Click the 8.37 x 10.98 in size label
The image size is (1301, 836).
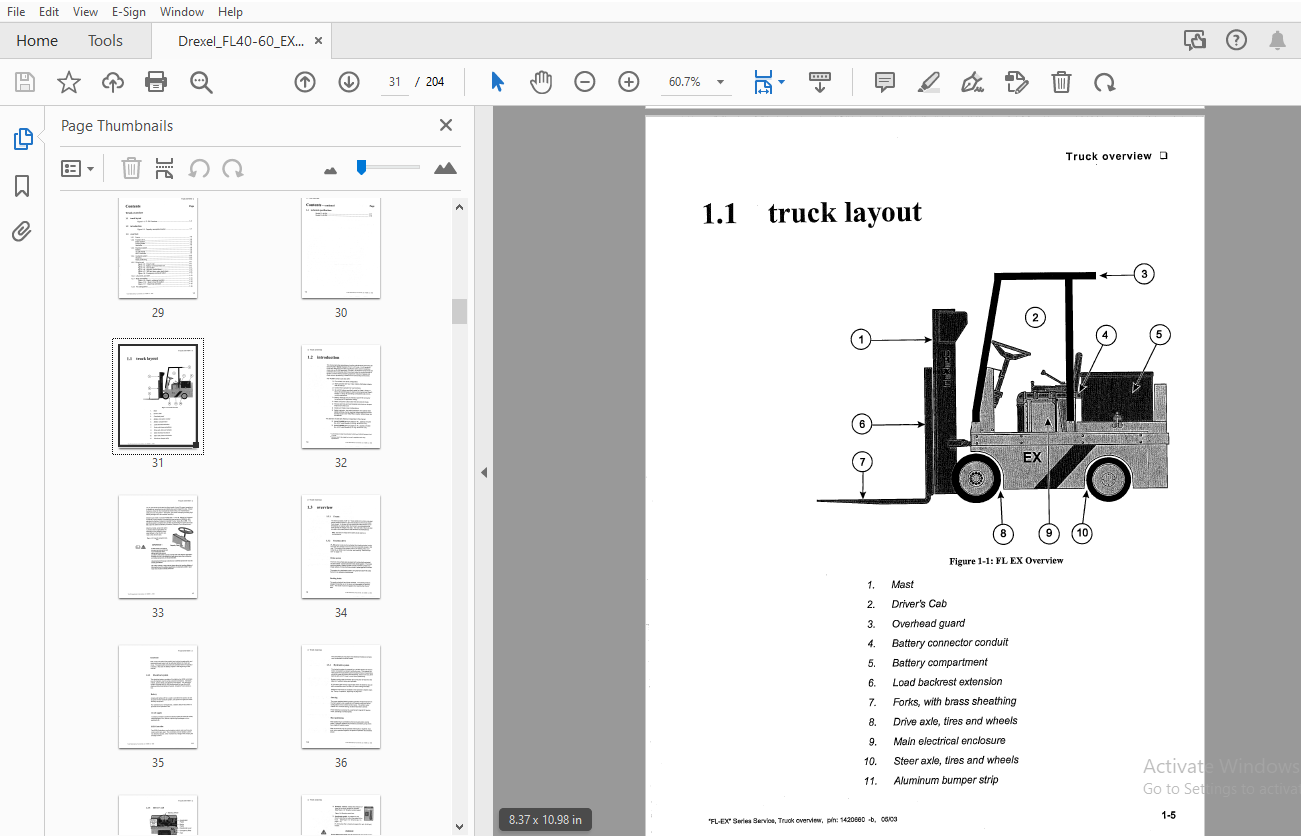coord(545,820)
